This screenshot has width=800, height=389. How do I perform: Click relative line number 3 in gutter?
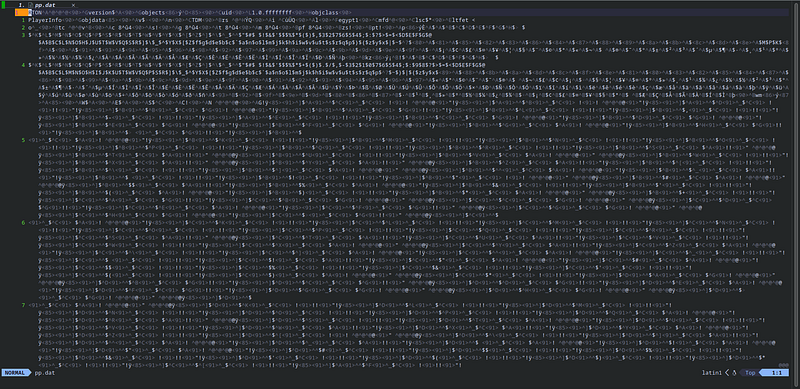[23, 35]
